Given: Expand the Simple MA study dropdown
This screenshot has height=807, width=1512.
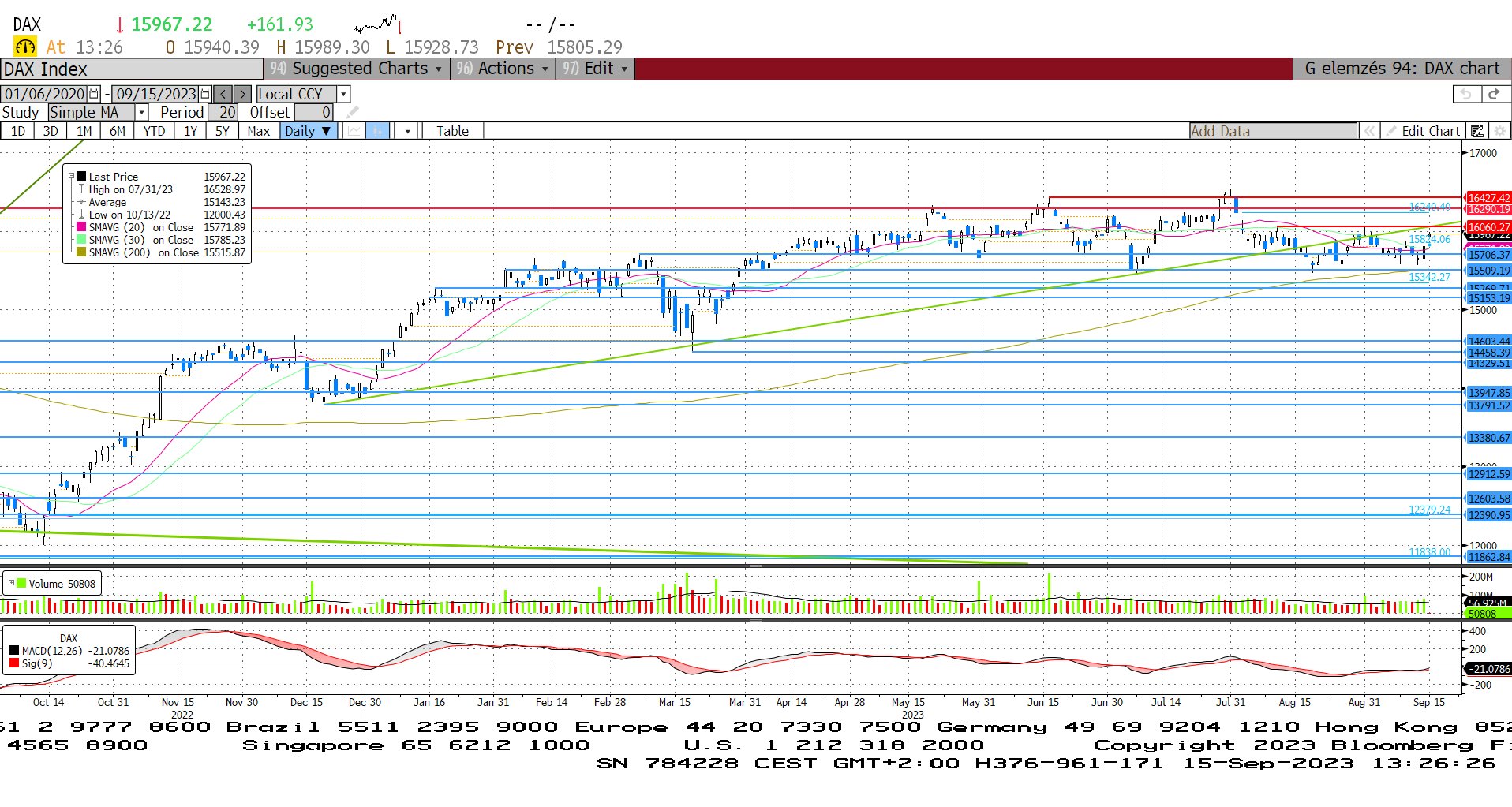Looking at the screenshot, I should click(x=141, y=113).
